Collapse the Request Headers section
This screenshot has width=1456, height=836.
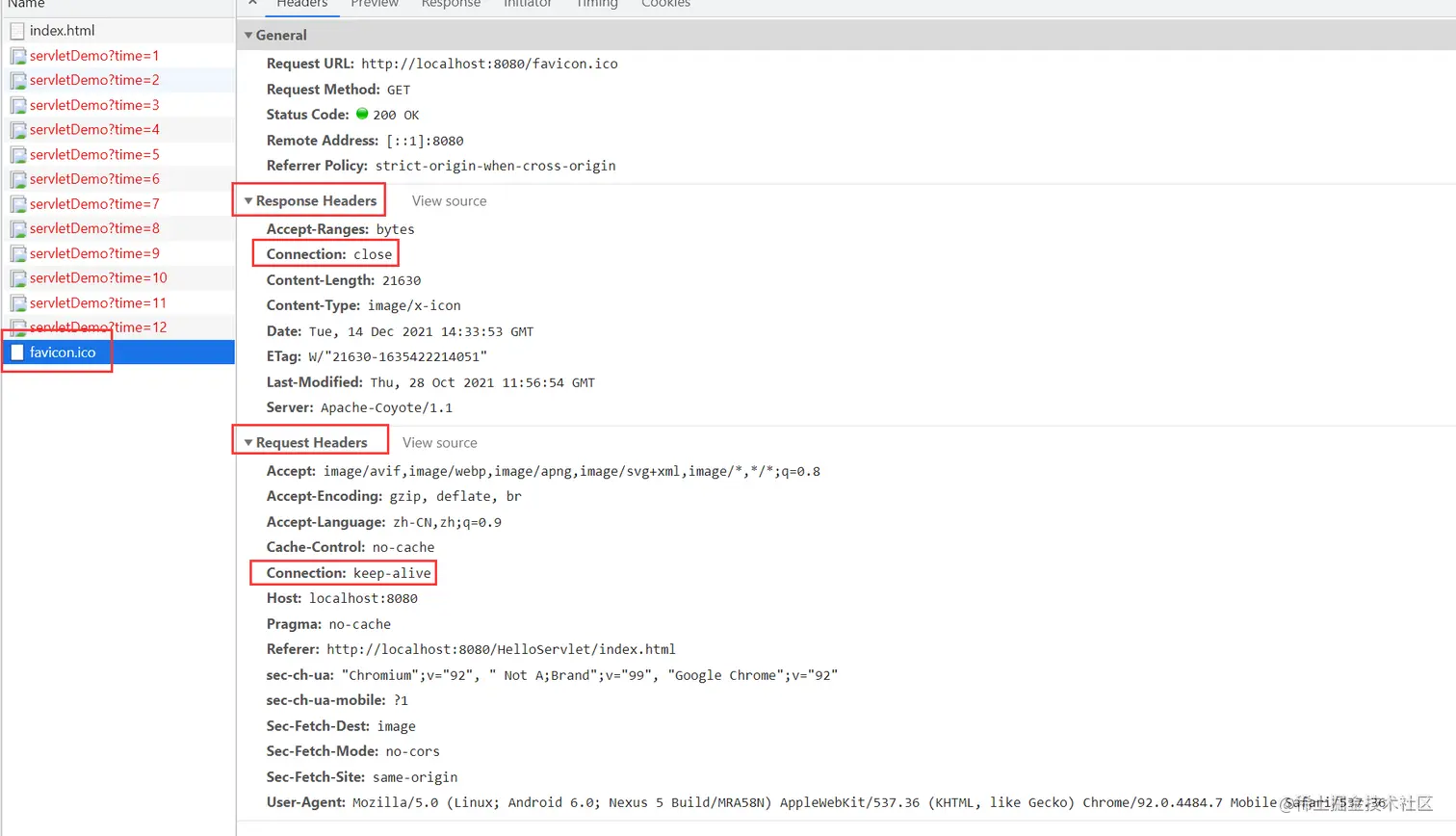click(248, 442)
